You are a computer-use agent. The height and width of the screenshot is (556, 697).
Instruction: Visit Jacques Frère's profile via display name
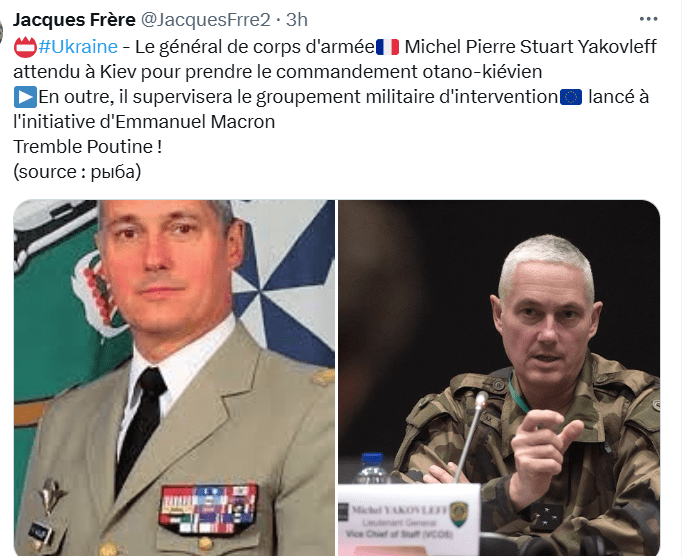point(74,20)
